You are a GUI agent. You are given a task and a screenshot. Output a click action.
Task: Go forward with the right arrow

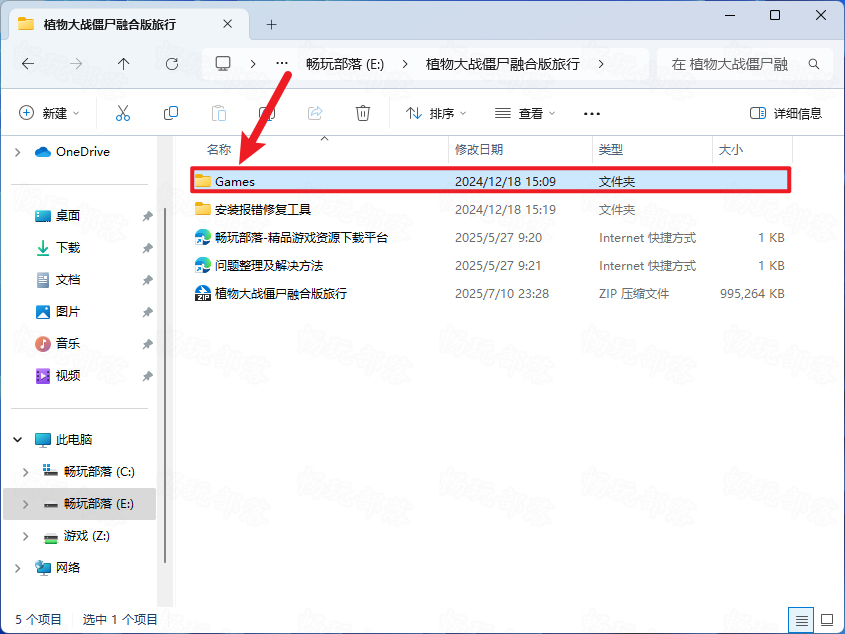click(x=76, y=64)
